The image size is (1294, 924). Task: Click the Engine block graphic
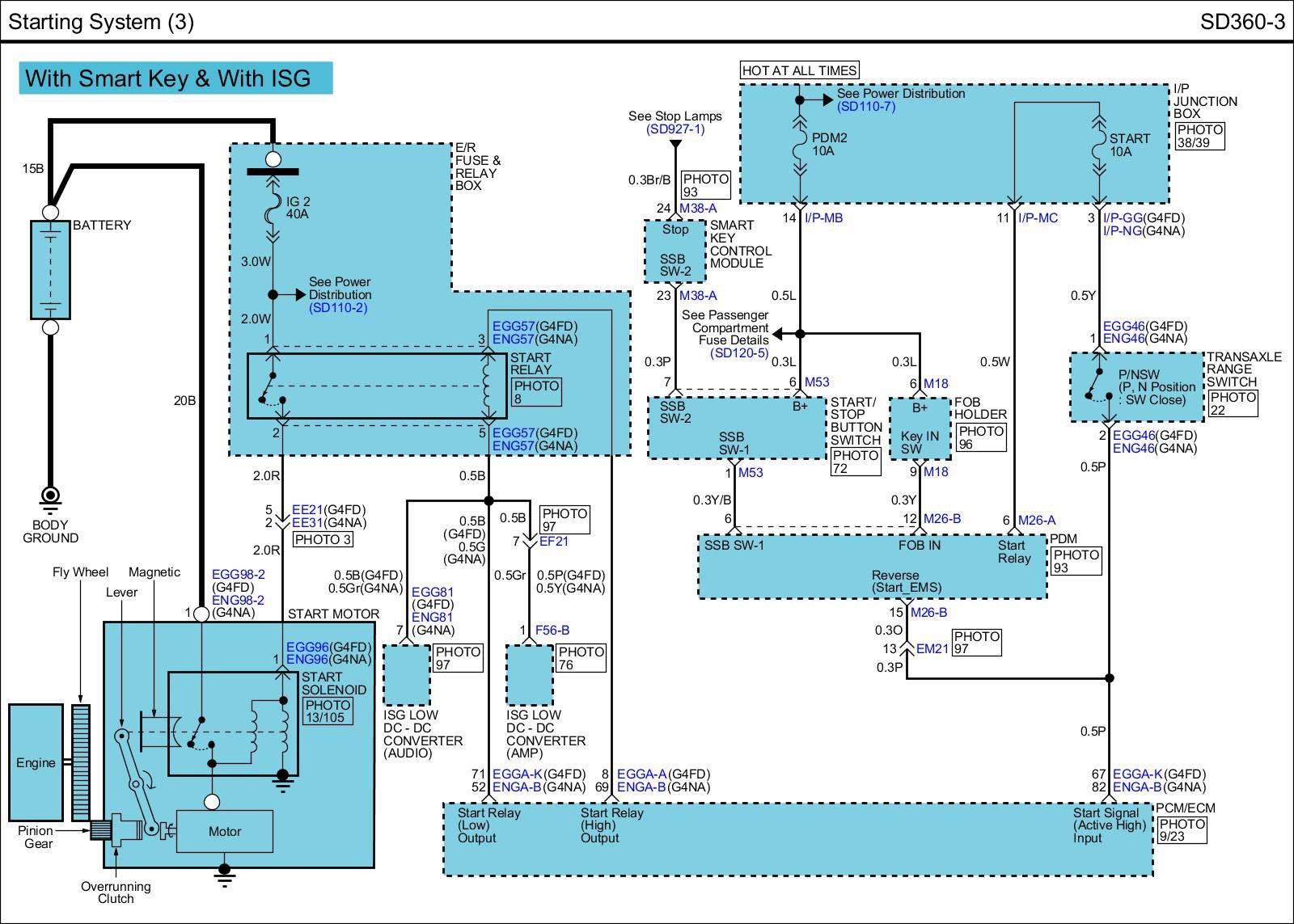[36, 762]
